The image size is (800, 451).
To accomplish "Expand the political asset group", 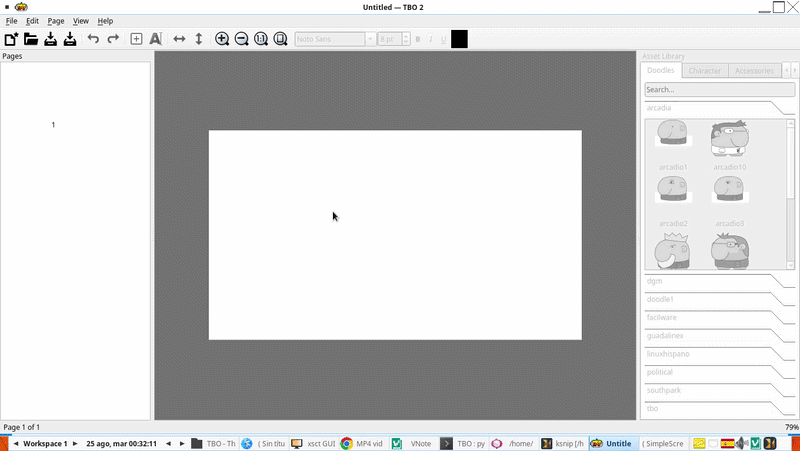I will coord(719,372).
